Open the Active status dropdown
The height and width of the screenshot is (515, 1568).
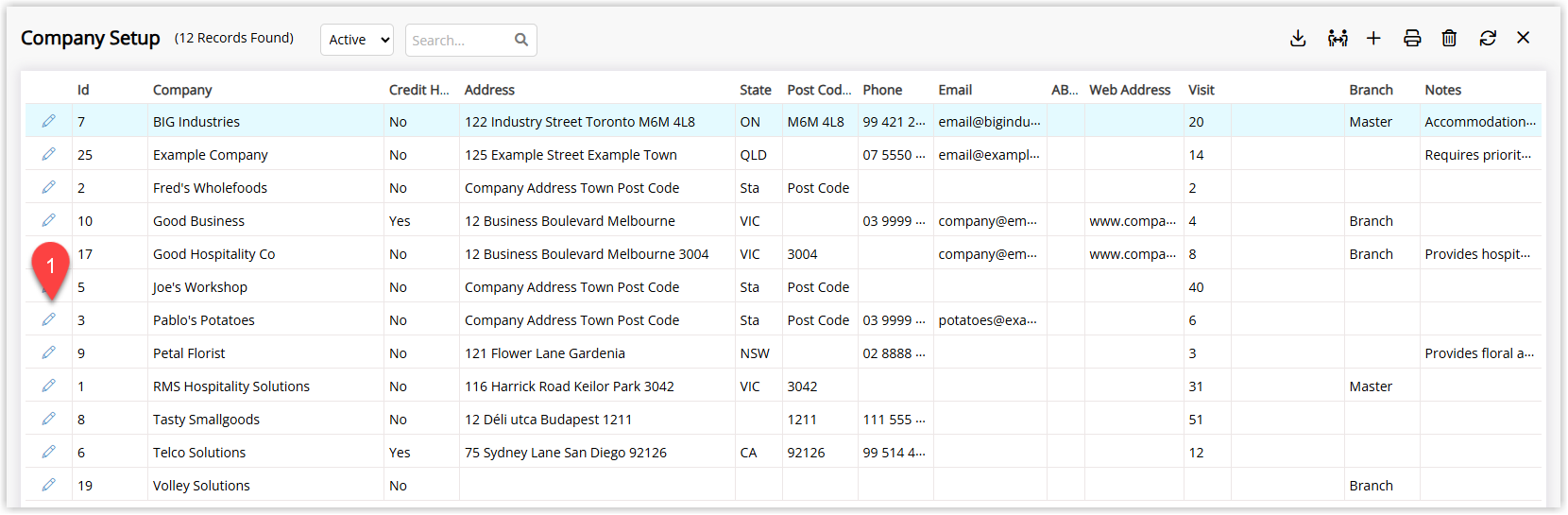pos(357,40)
